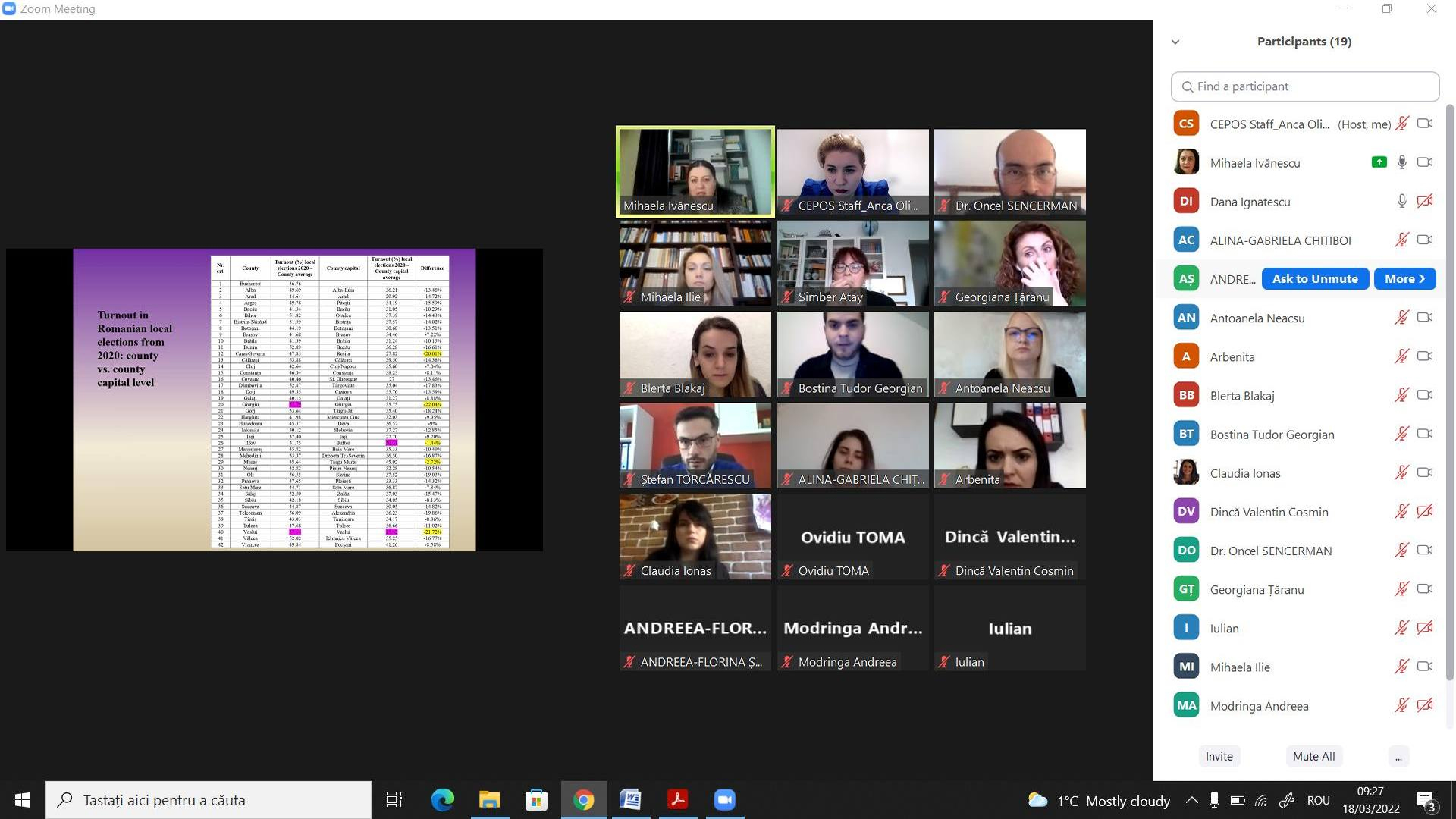Collapse the Participants panel chevron
The height and width of the screenshot is (819, 1456).
[1175, 42]
